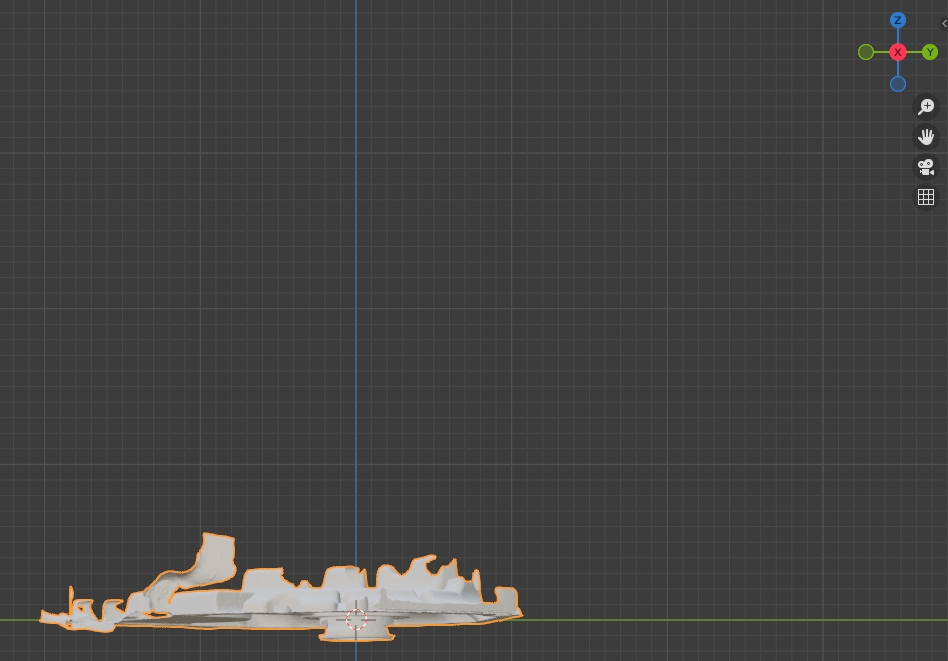Click the mesh base below the 3D cursor

click(356, 634)
